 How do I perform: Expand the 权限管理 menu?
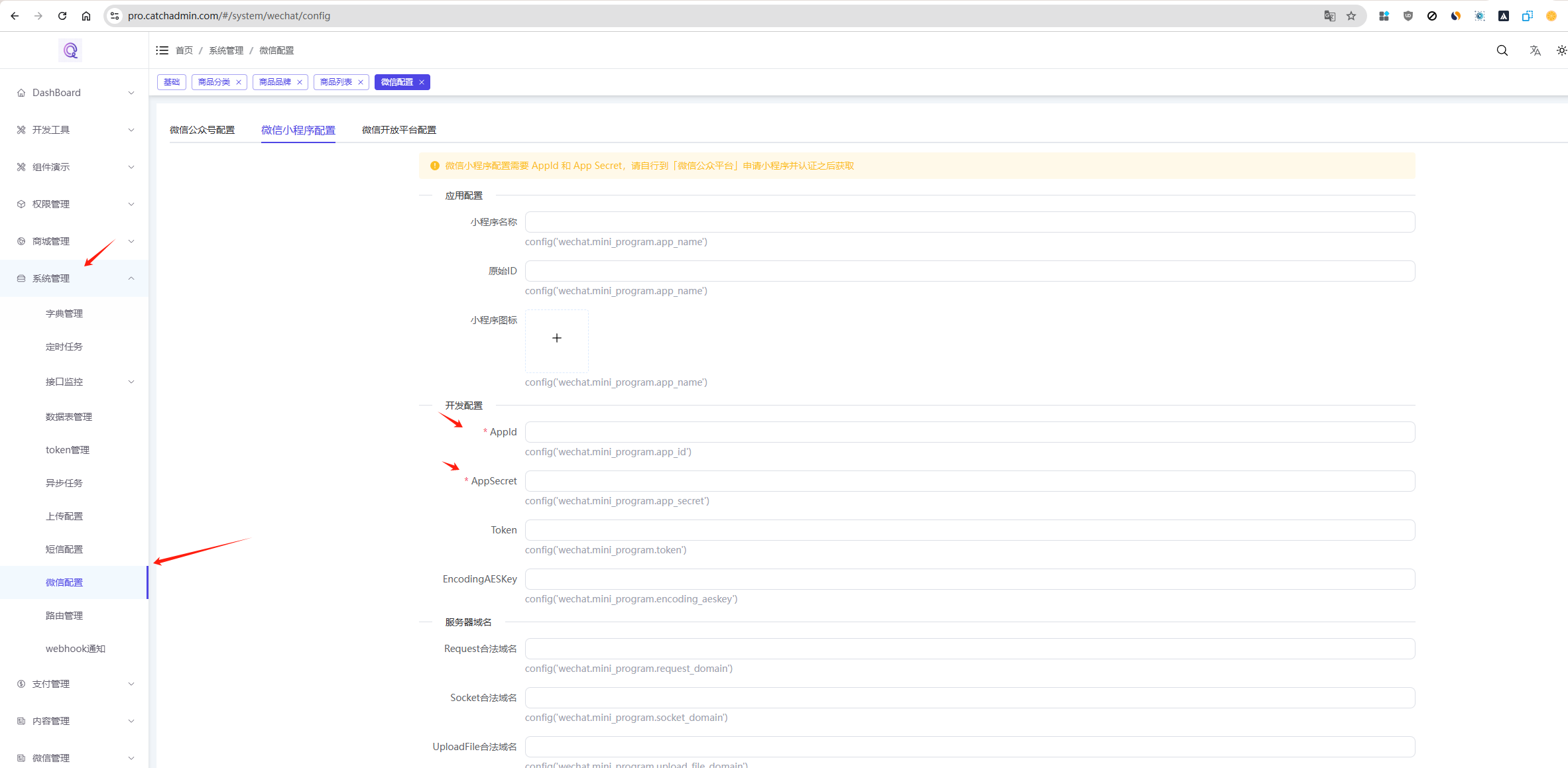pyautogui.click(x=74, y=204)
